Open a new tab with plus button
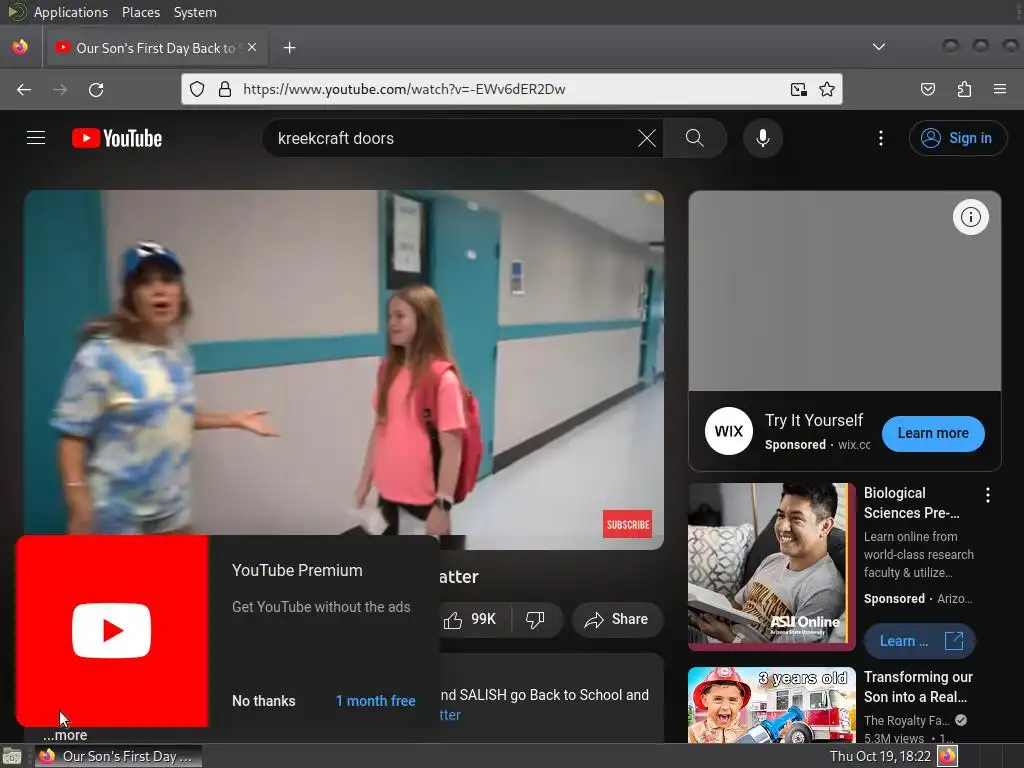 pyautogui.click(x=289, y=48)
